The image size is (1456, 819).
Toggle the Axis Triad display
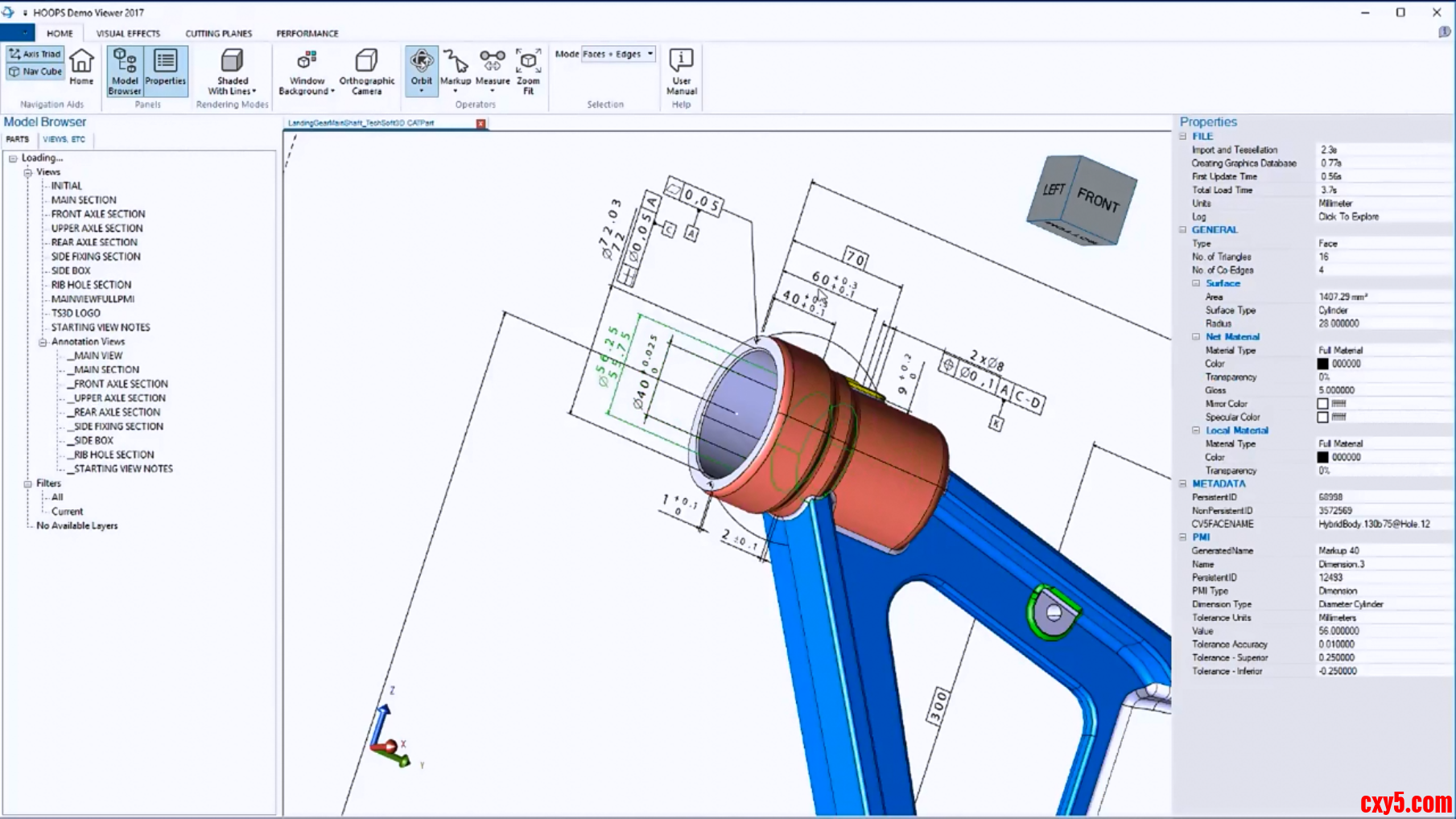35,54
